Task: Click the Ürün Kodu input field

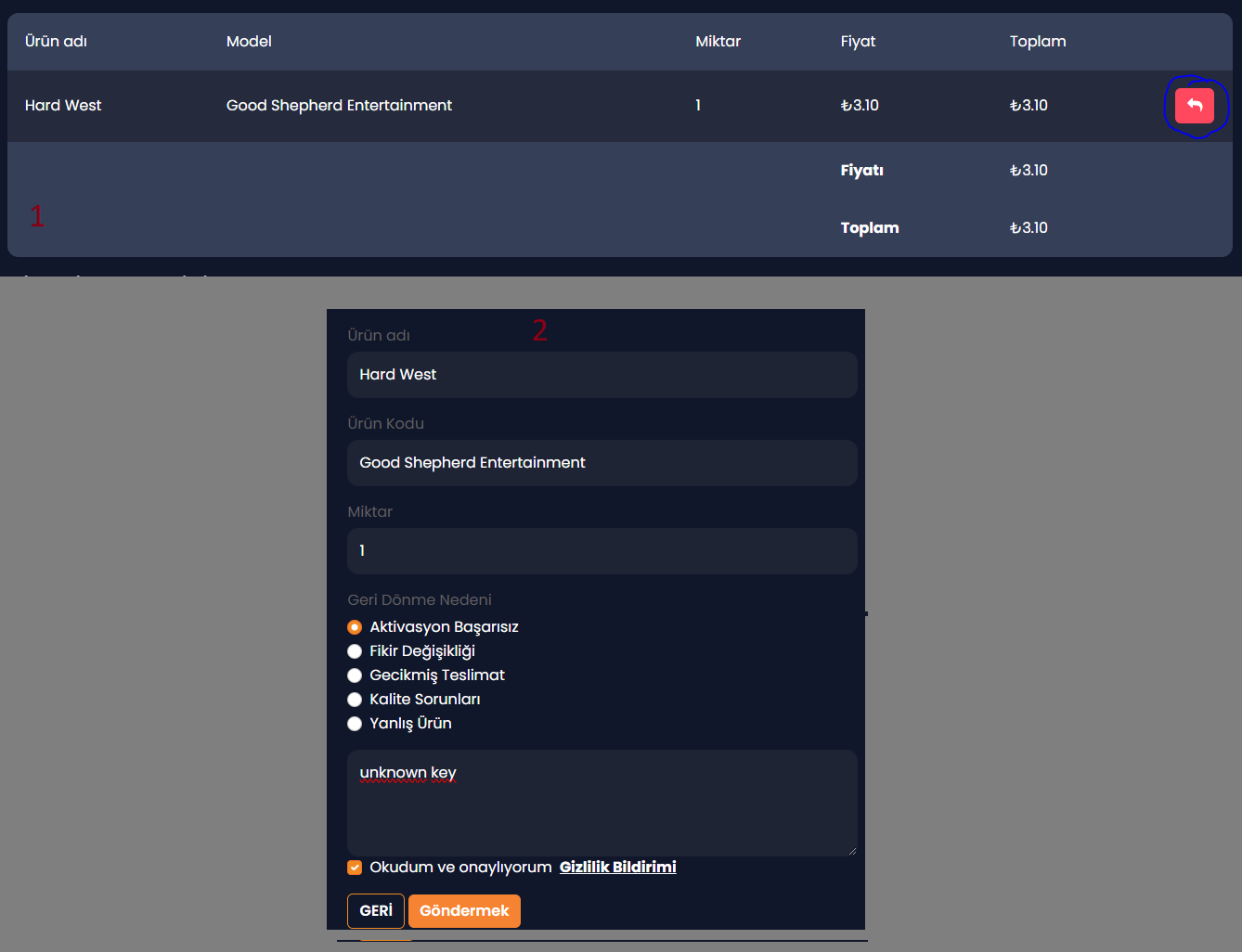Action: tap(602, 463)
